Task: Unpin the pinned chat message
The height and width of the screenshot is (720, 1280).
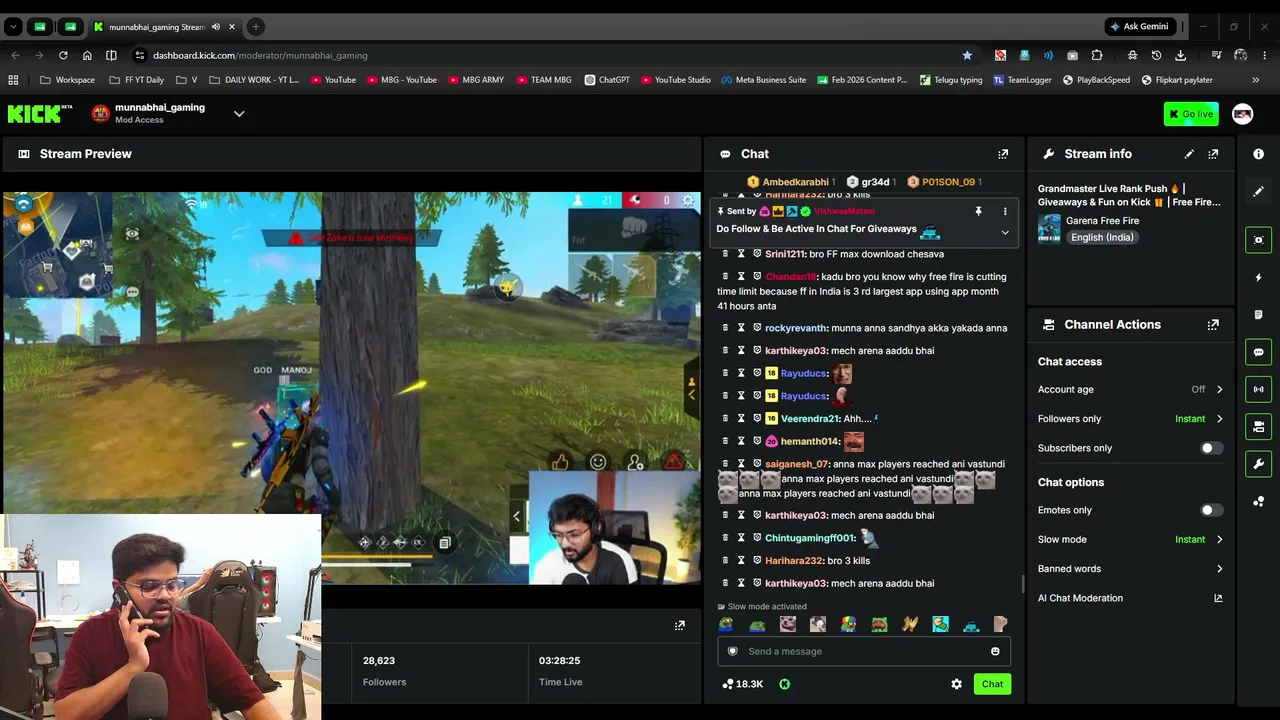Action: pos(978,212)
